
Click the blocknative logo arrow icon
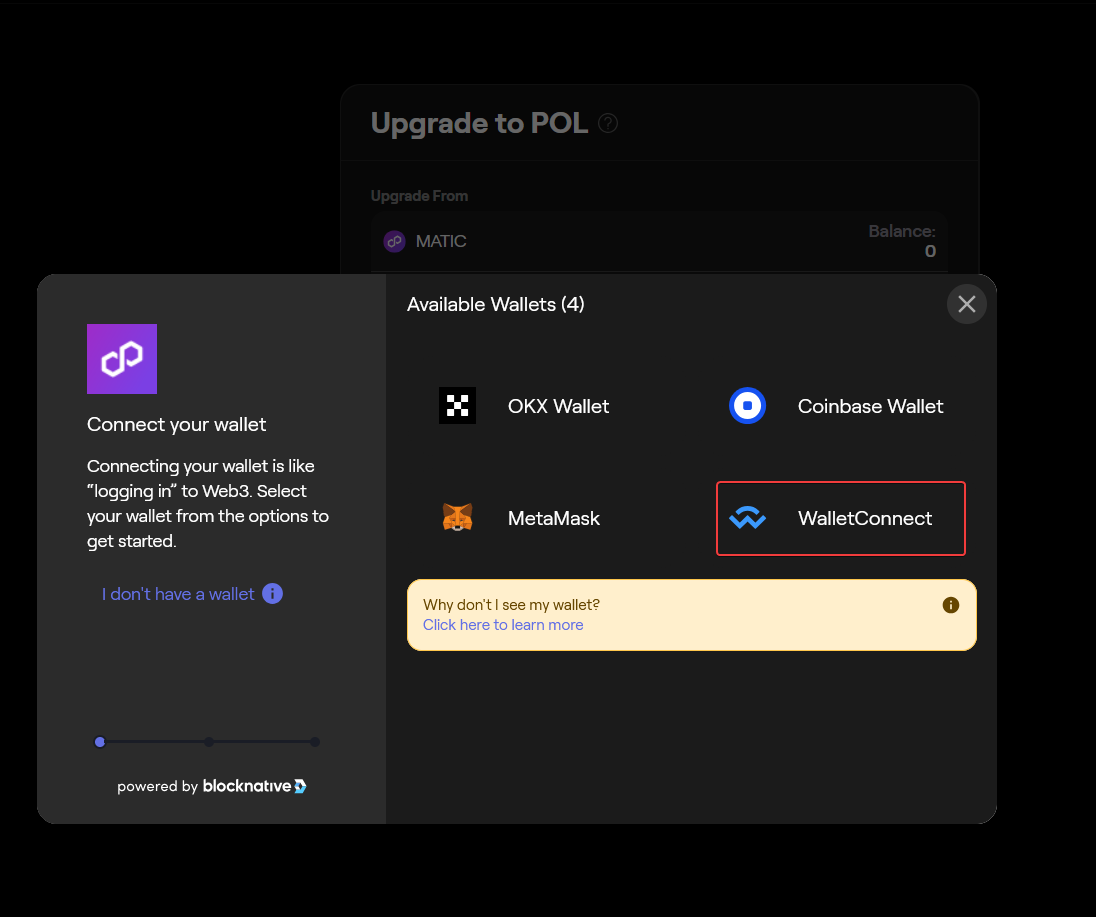301,786
